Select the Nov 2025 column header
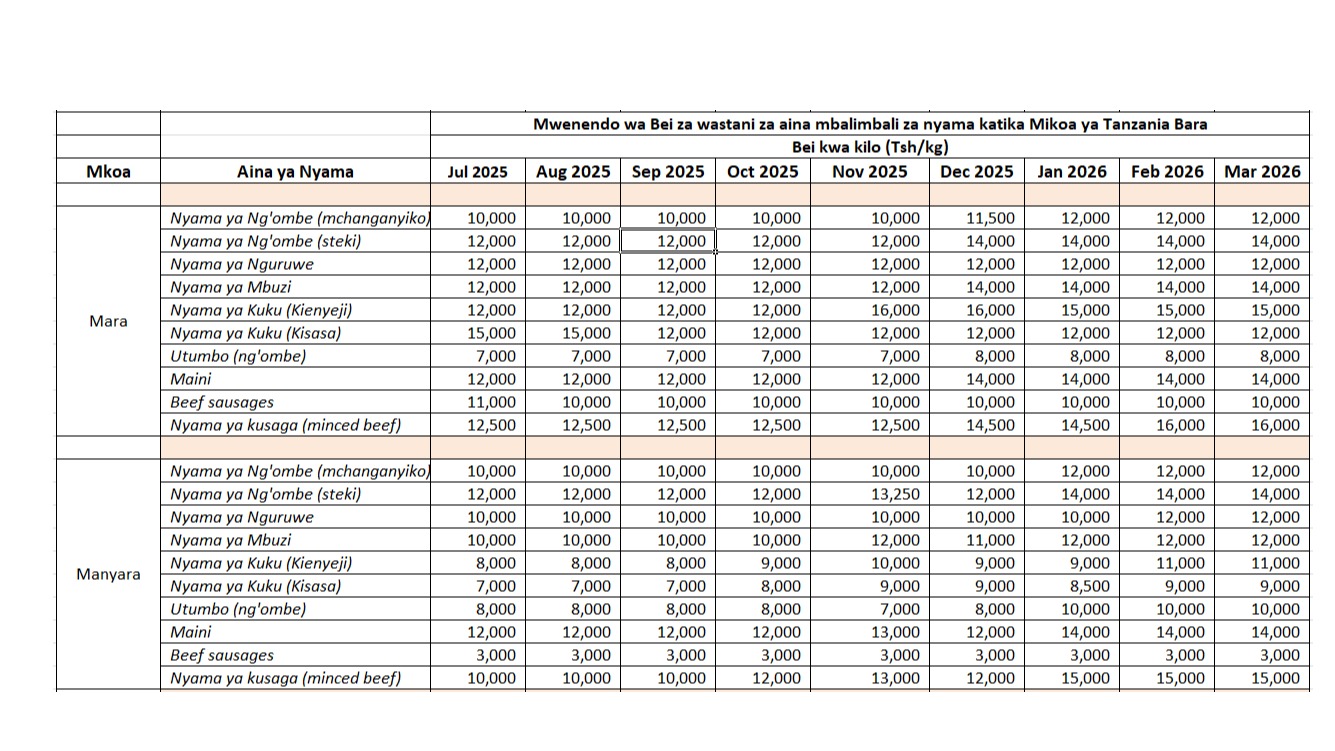Viewport: 1335px width, 751px height. (869, 171)
